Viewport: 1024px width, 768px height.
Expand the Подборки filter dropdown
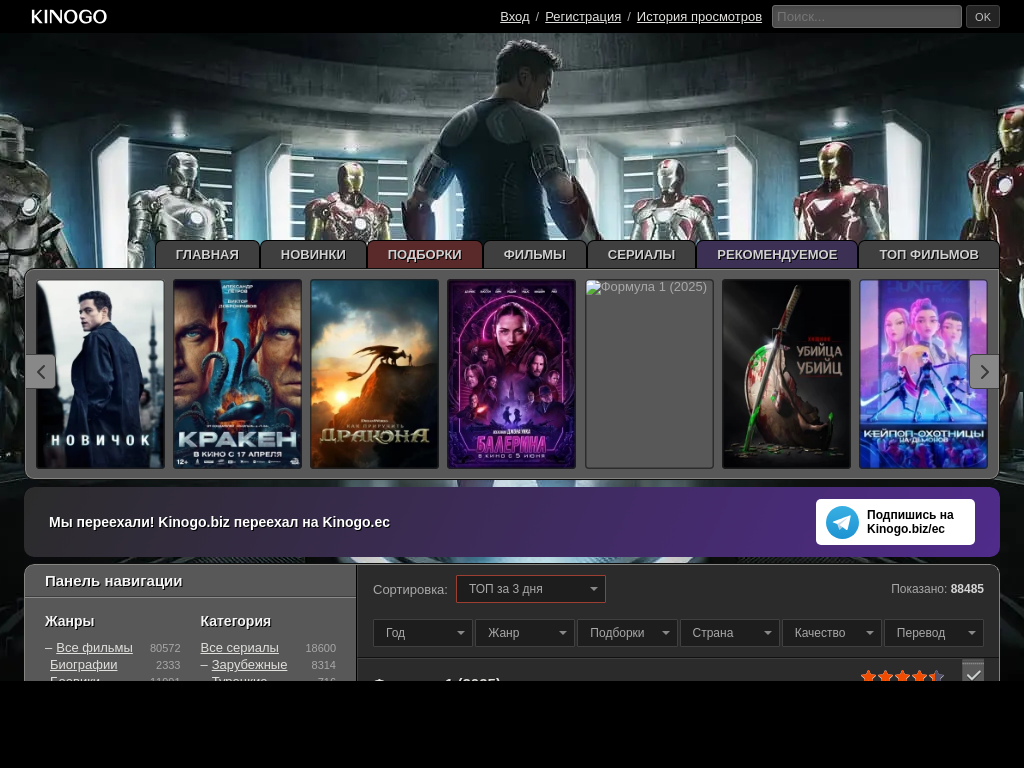point(627,633)
